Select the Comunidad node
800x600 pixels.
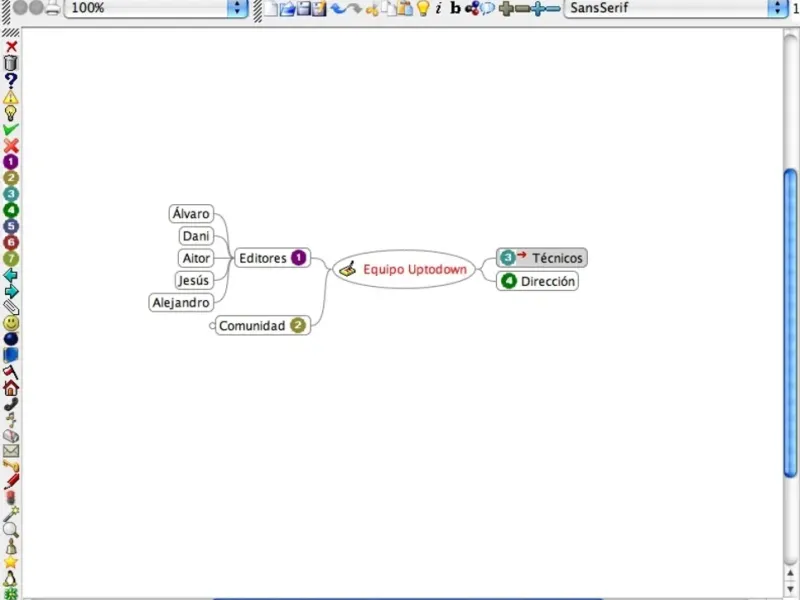263,326
